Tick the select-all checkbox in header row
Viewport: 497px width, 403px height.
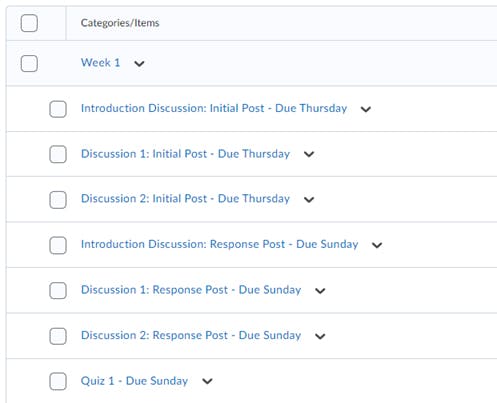coord(29,23)
